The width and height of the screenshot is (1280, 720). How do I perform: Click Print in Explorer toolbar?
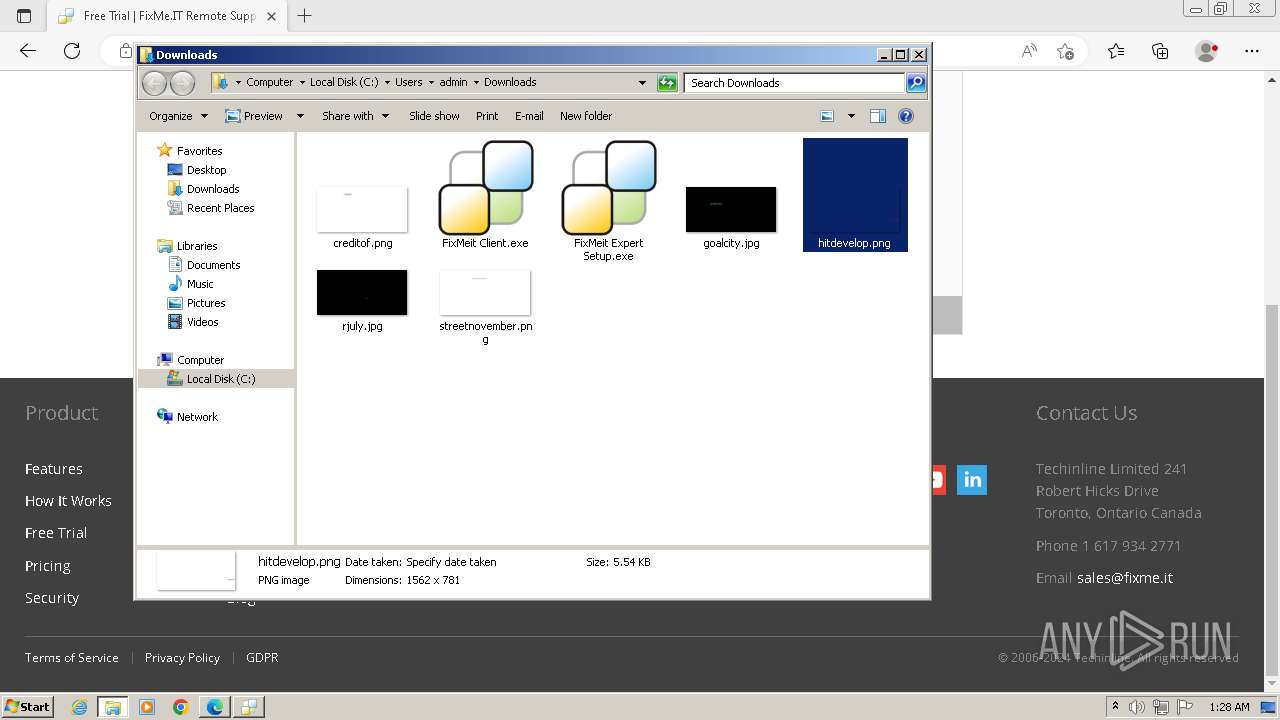coord(487,116)
